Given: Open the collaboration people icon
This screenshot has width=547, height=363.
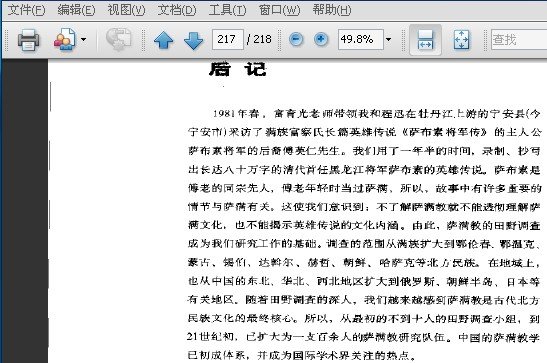Looking at the screenshot, I should 65,39.
